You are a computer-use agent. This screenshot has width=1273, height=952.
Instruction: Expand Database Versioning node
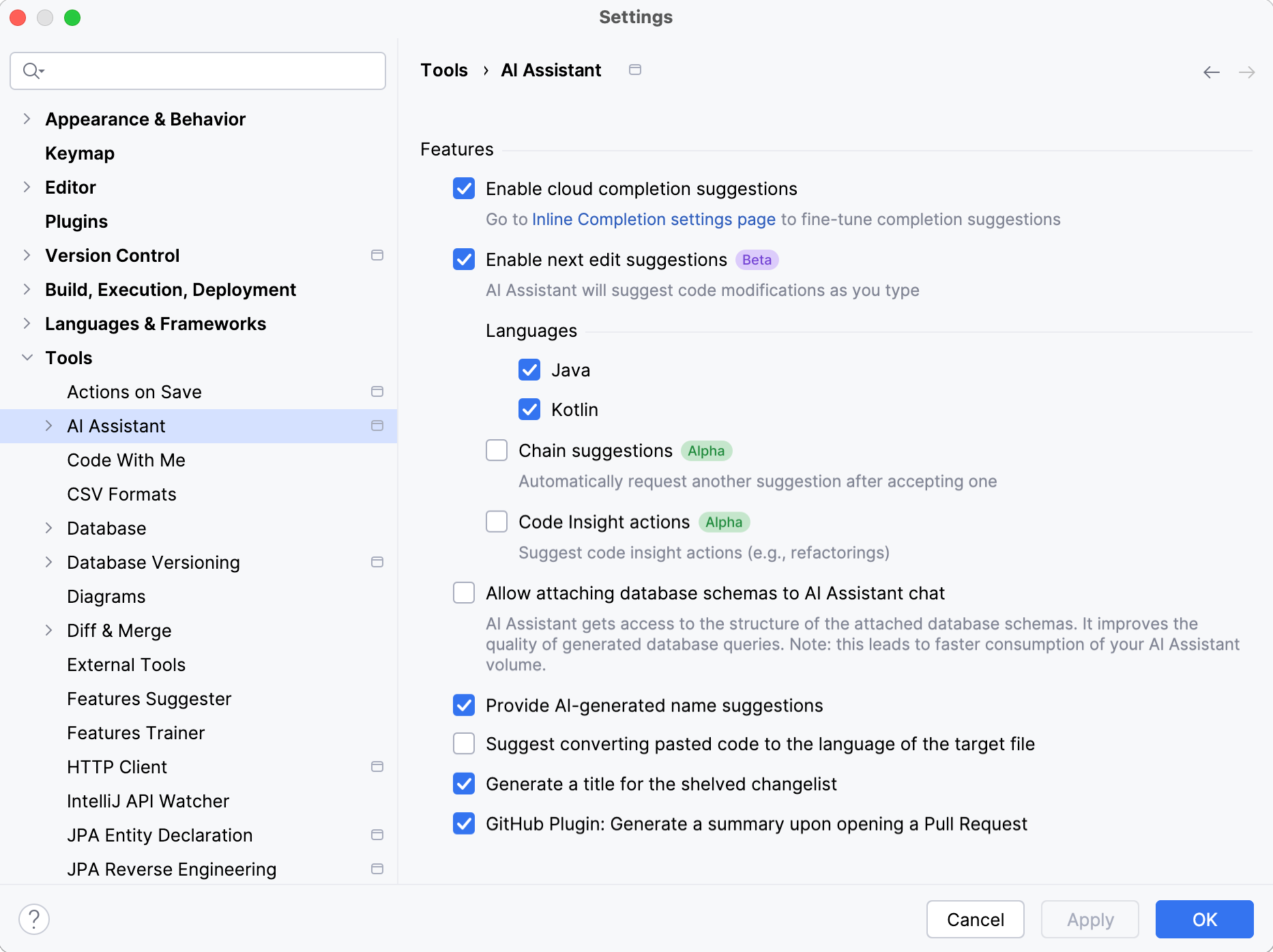tap(48, 562)
